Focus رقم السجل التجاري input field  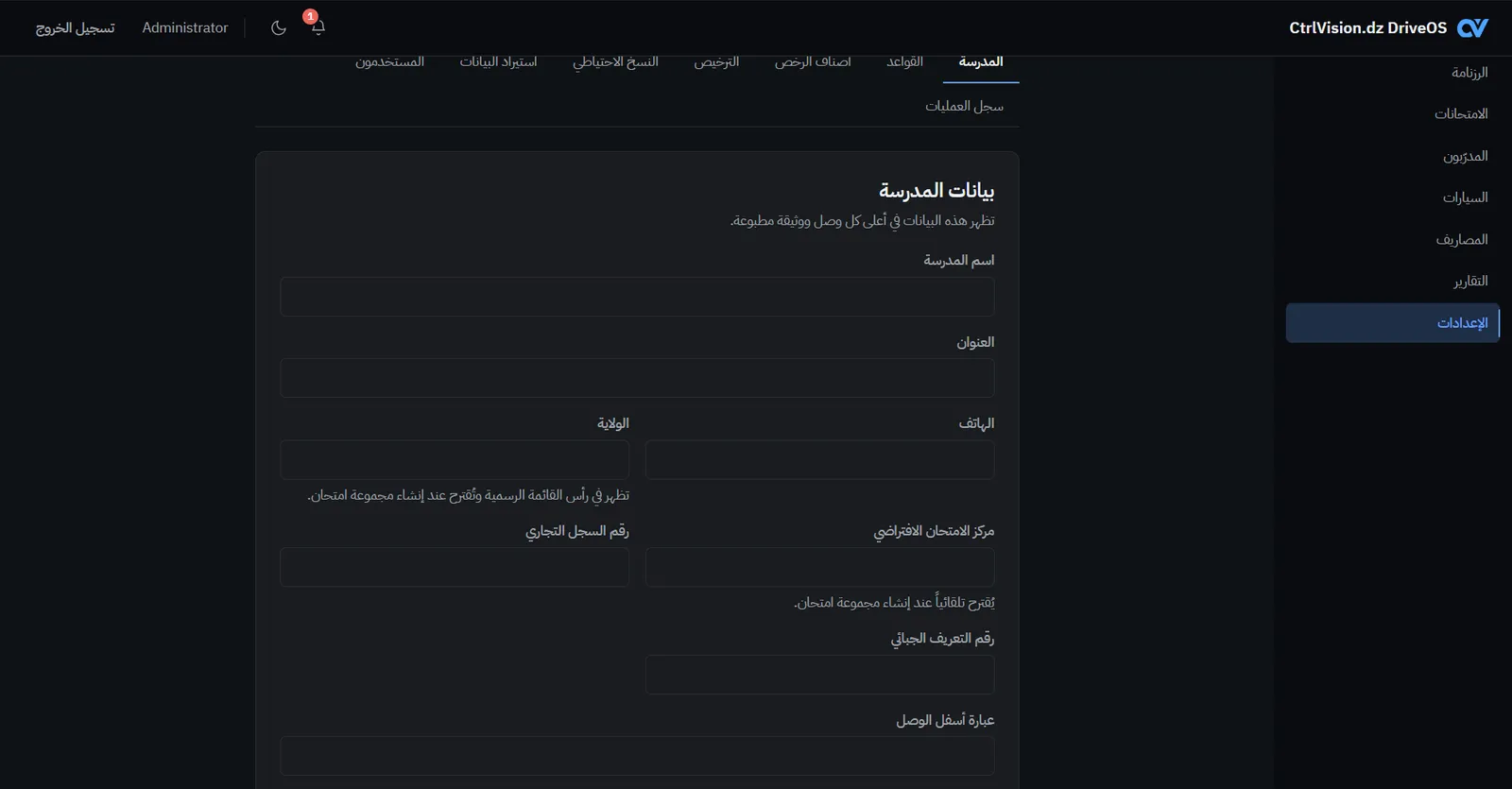(455, 567)
